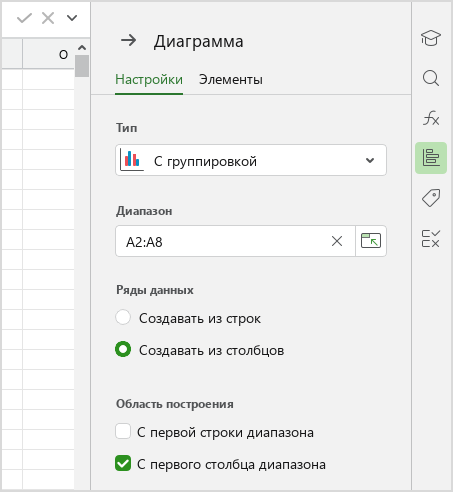Image resolution: width=453 pixels, height=492 pixels.
Task: Clear the A2:A8 range with X
Action: 337,241
